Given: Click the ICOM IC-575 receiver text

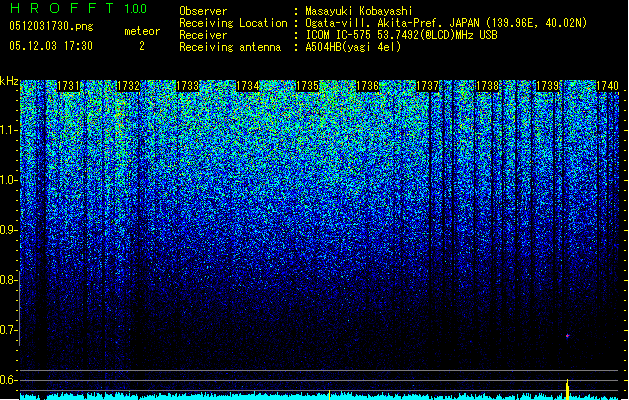Looking at the screenshot, I should tap(401, 35).
